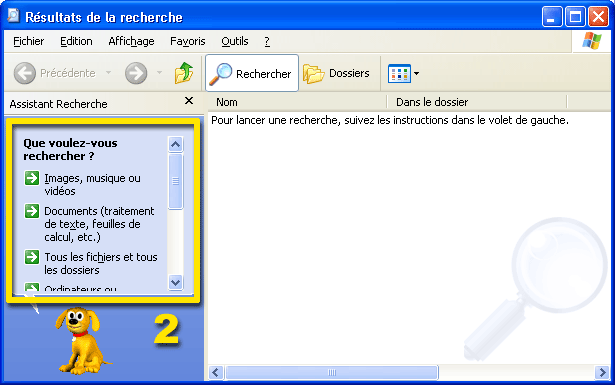Select Documents (traitement de texte) search option
Image resolution: width=615 pixels, height=385 pixels.
(x=99, y=224)
